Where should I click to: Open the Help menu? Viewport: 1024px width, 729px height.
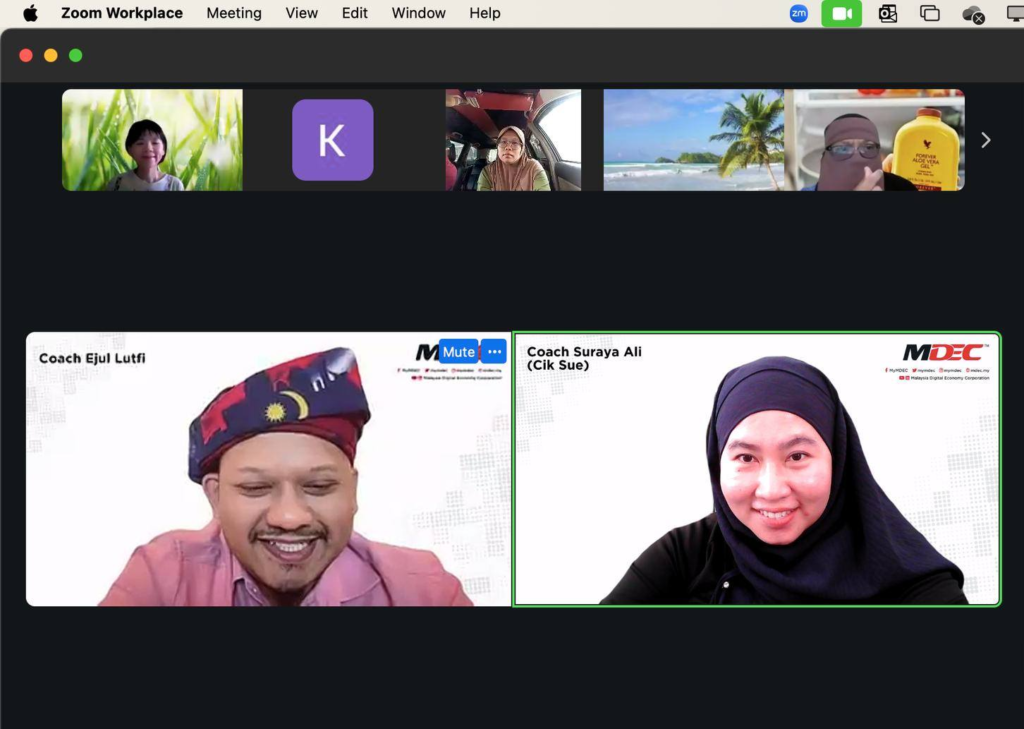click(x=485, y=13)
